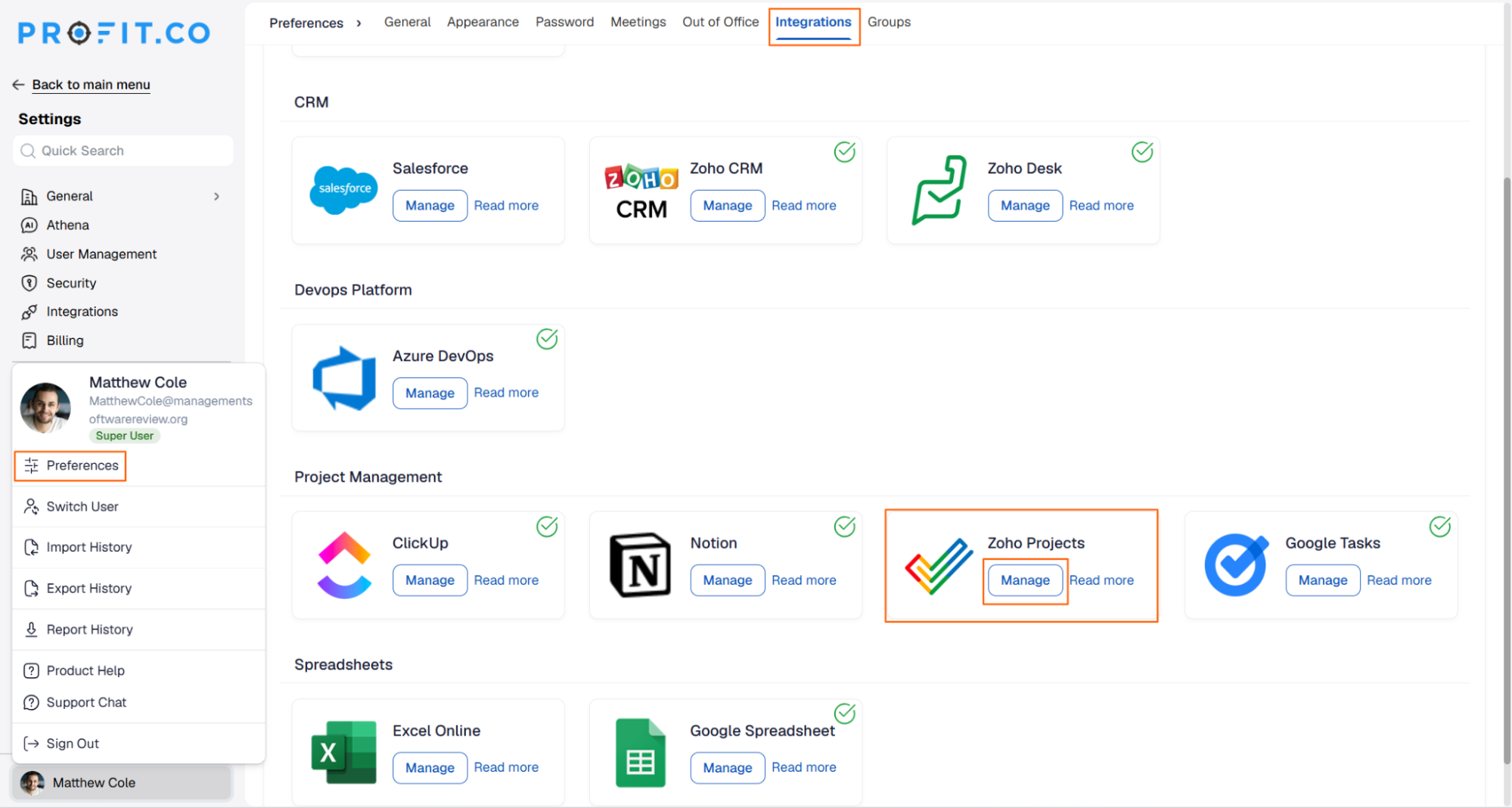Click the Zoho Projects checkmark logo
The width and height of the screenshot is (1512, 808).
click(x=939, y=566)
